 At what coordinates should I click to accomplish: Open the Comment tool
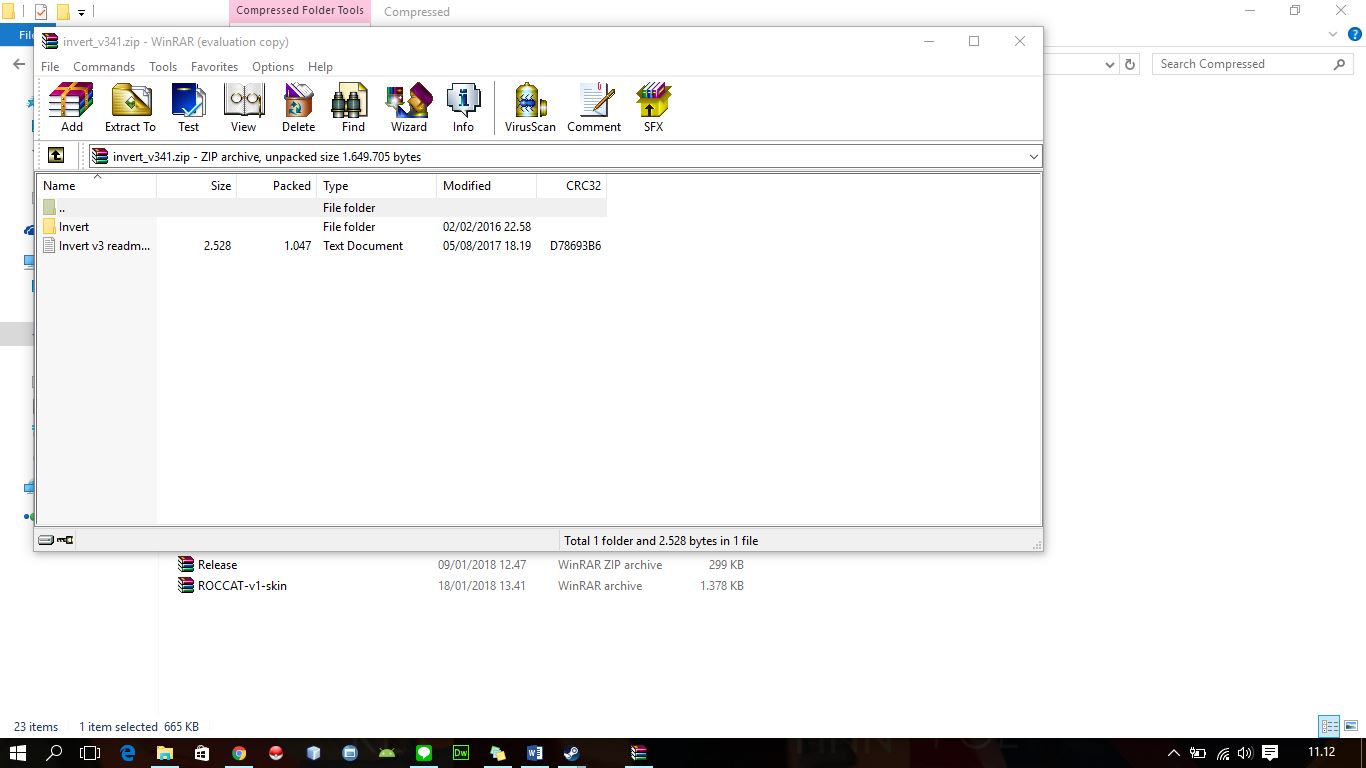(x=594, y=107)
